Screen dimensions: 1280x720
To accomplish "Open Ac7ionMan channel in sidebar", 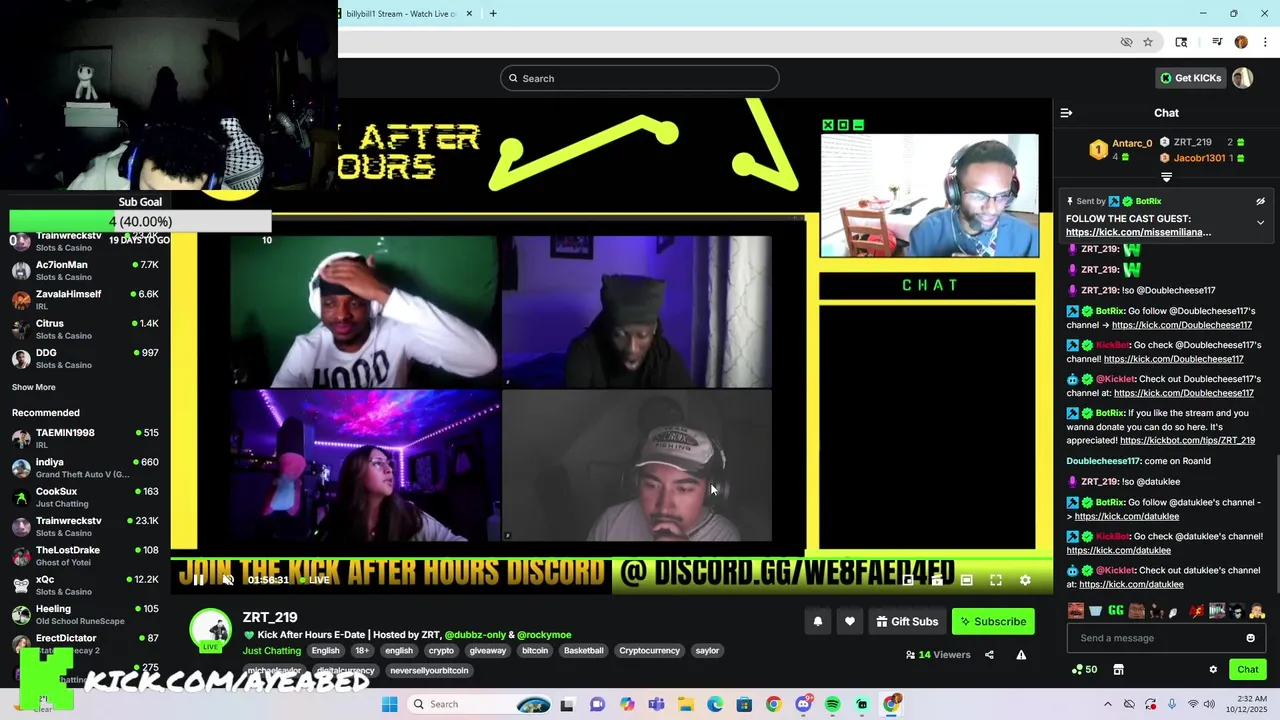I will click(x=85, y=270).
